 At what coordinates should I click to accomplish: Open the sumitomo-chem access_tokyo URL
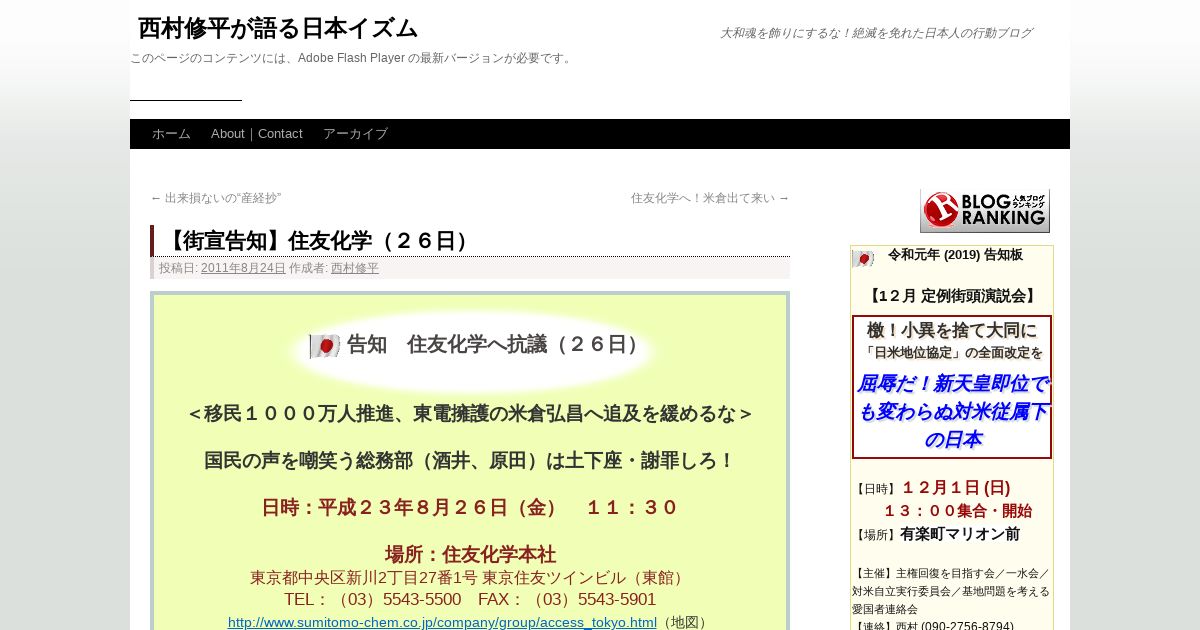(442, 622)
